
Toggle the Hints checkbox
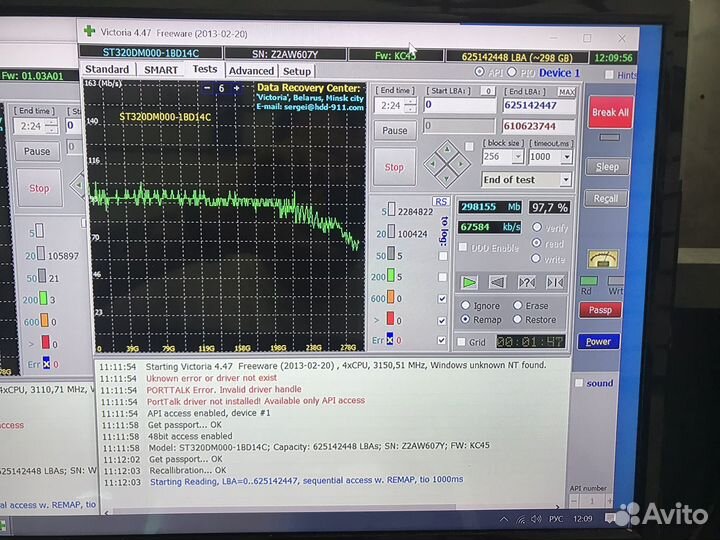(609, 74)
